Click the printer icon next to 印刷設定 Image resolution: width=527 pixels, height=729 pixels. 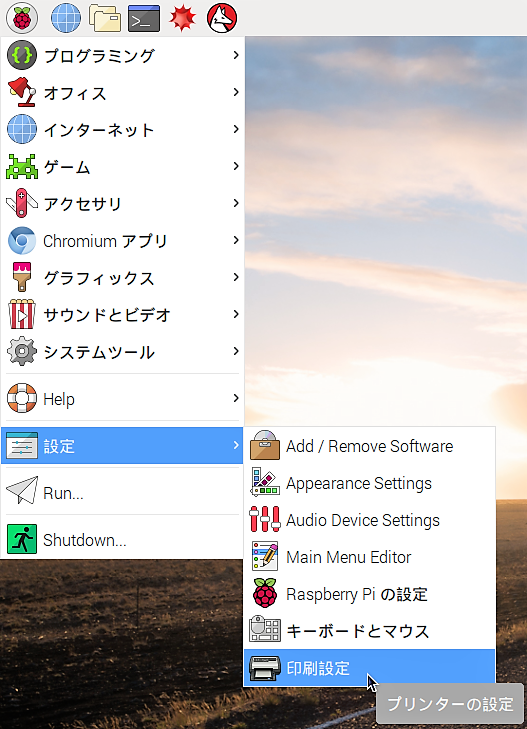265,668
